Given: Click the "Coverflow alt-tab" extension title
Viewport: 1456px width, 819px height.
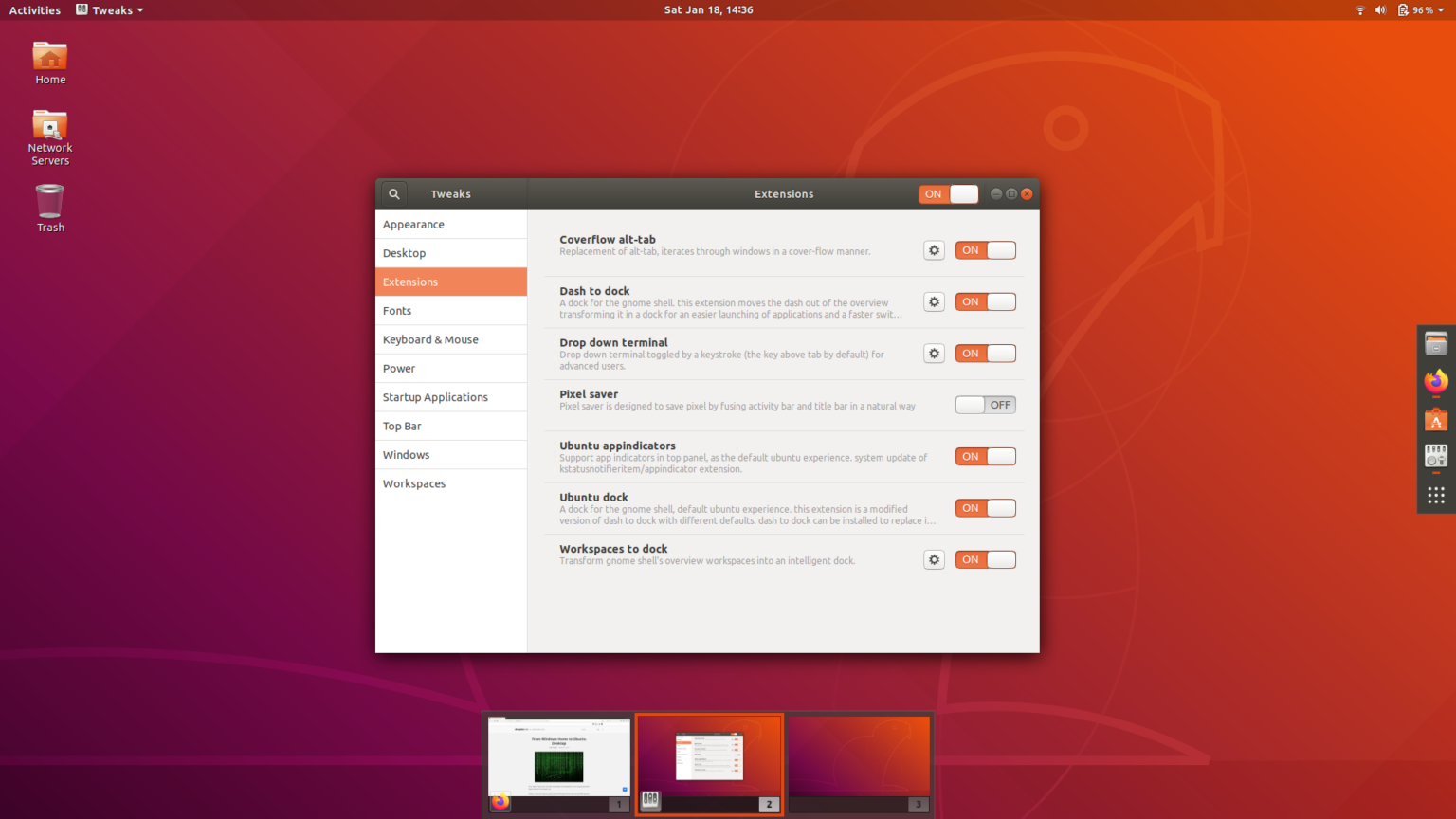Looking at the screenshot, I should point(608,240).
